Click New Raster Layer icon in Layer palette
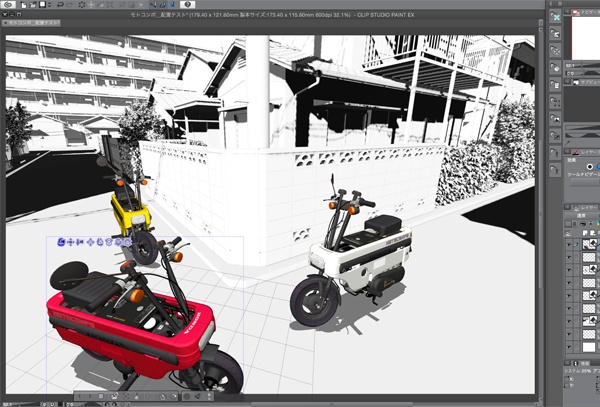The width and height of the screenshot is (600, 407). coord(585,233)
